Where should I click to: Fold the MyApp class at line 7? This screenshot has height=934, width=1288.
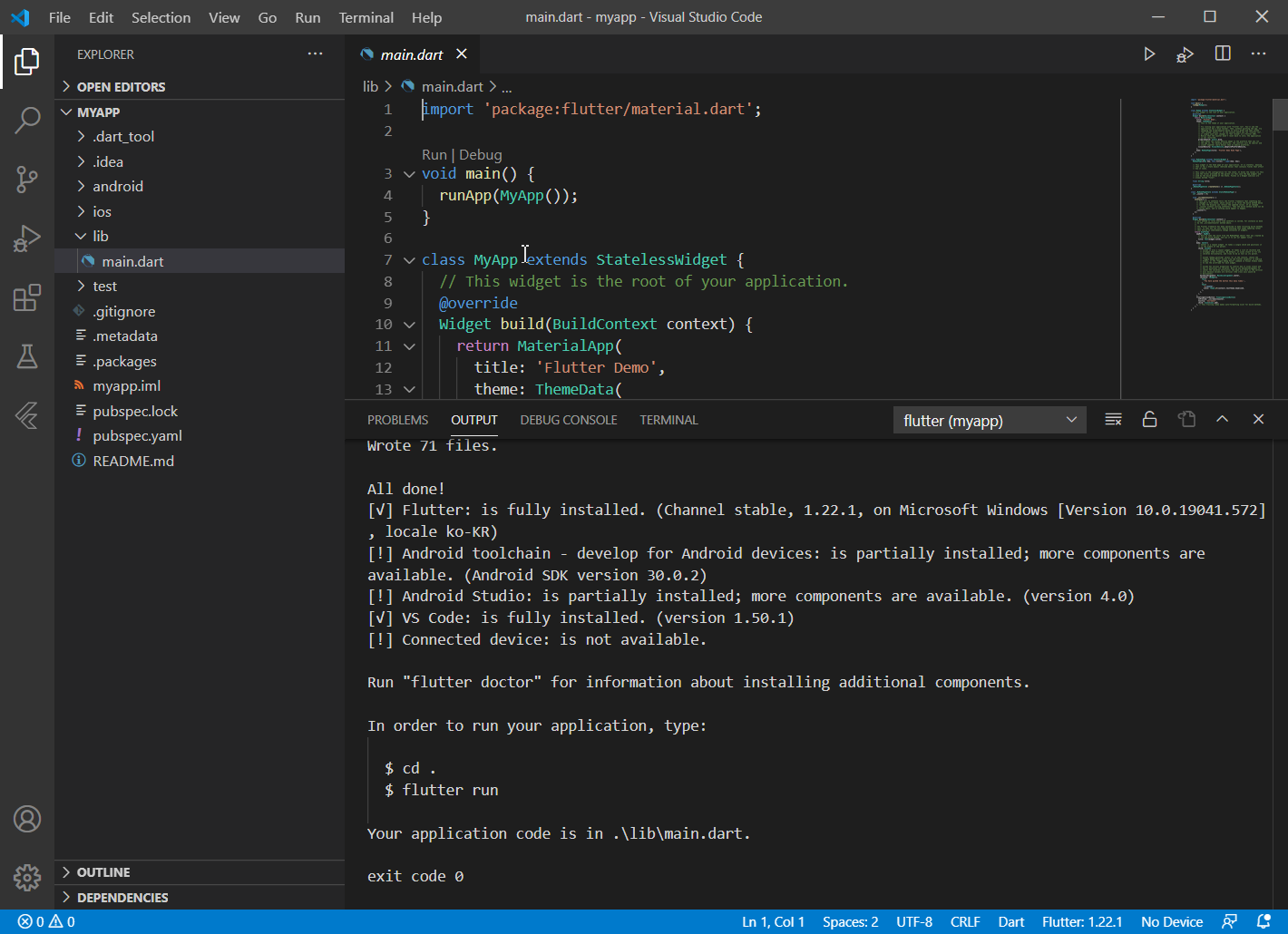(x=409, y=260)
